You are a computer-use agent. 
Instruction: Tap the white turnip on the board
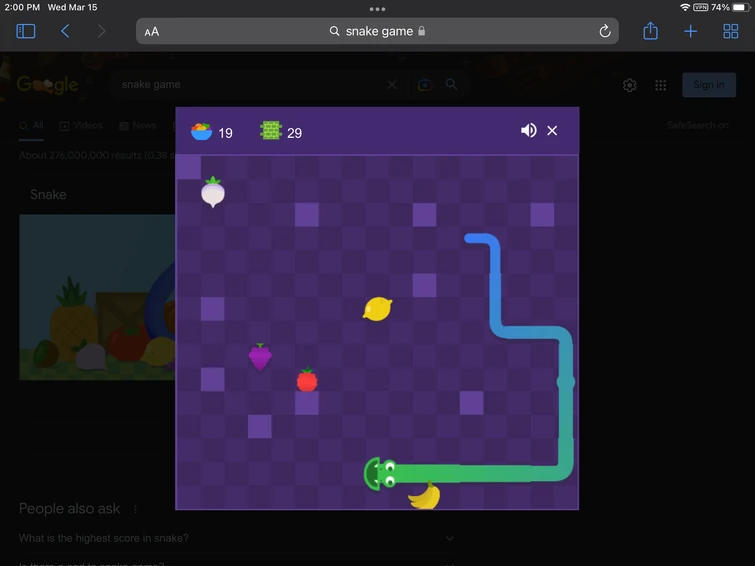(x=213, y=192)
